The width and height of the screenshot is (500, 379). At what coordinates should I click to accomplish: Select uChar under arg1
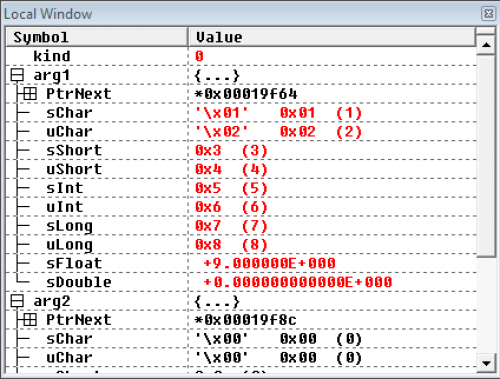[69, 132]
